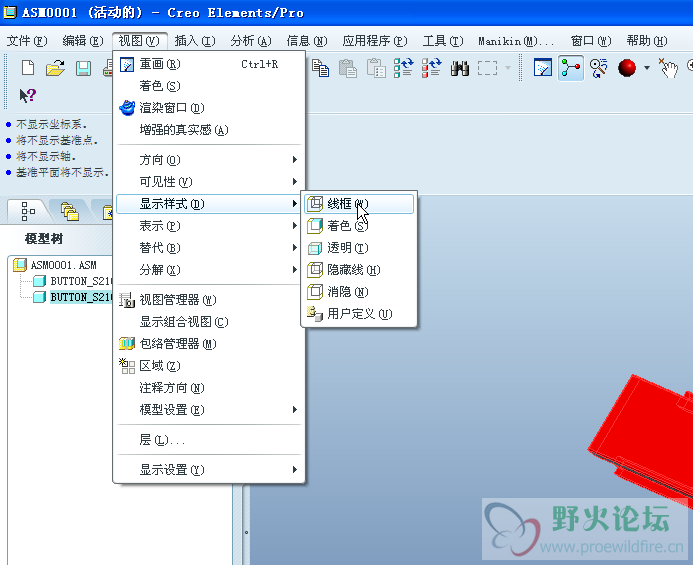Image resolution: width=693 pixels, height=565 pixels.
Task: Choose 注释方向(N) menu entry
Action: tap(209, 388)
